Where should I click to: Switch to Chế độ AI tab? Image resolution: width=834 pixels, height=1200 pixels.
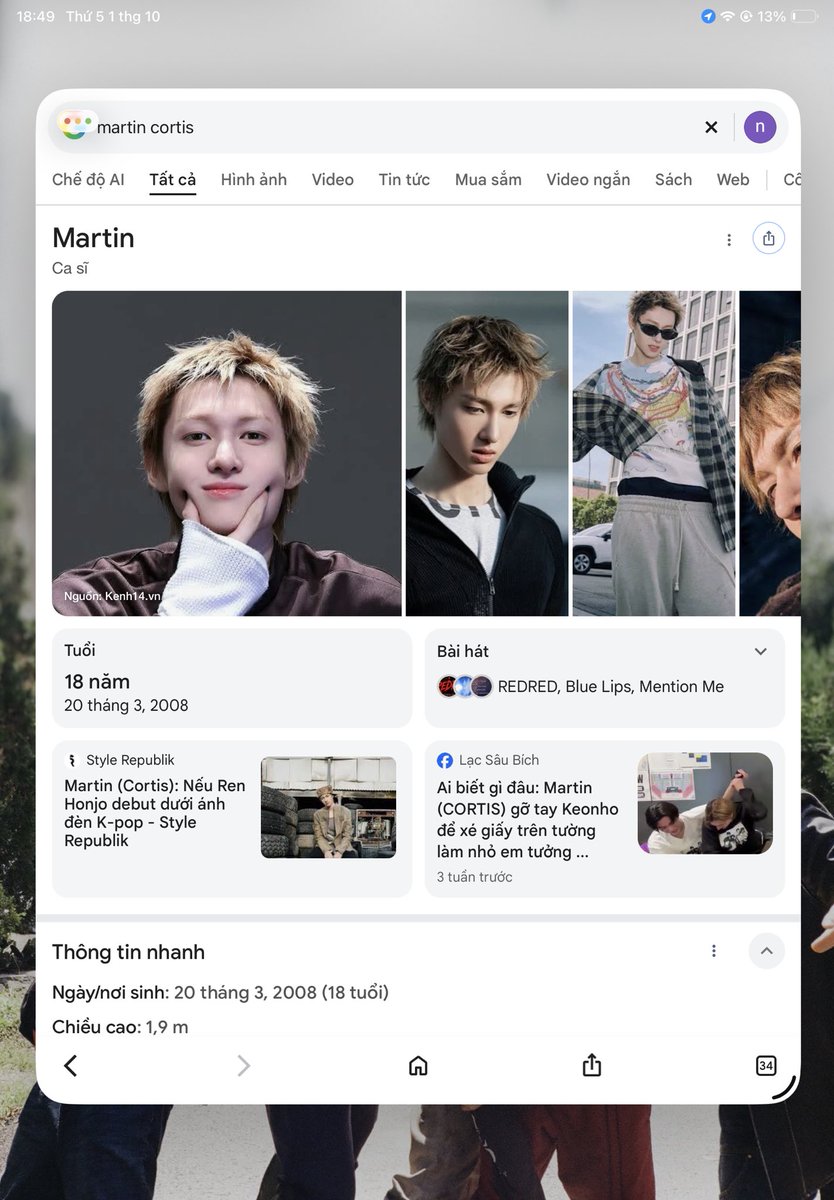pyautogui.click(x=88, y=180)
